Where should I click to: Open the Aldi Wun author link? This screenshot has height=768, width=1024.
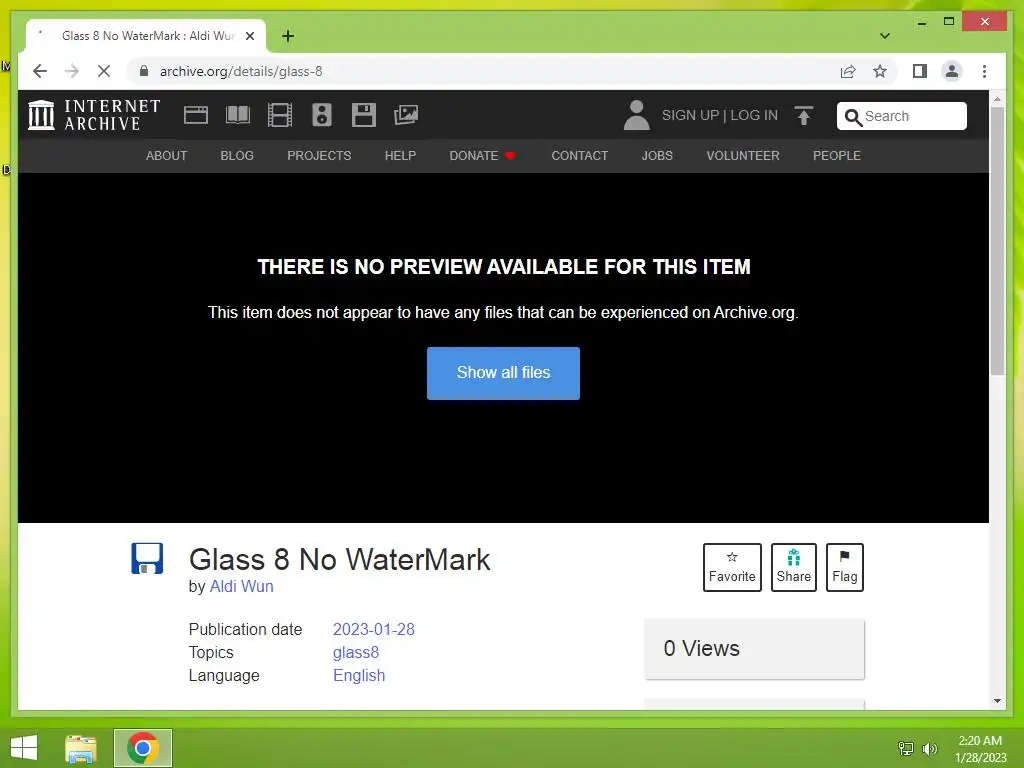point(242,586)
